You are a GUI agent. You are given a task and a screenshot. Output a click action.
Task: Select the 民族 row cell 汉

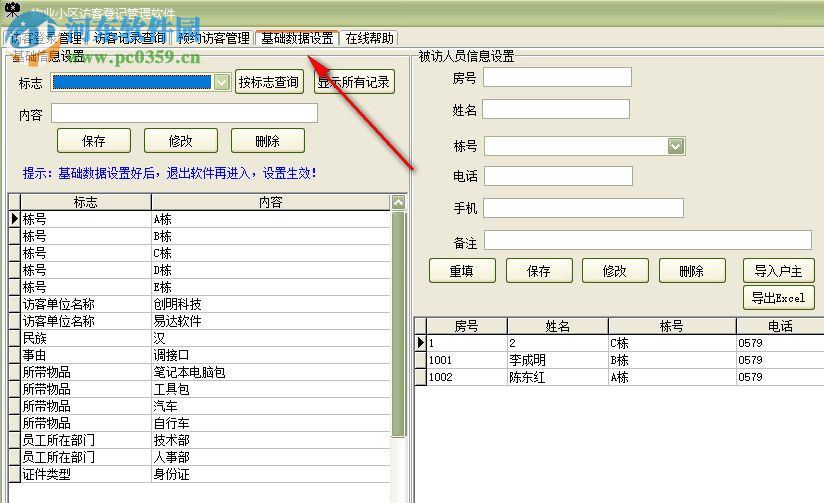(x=271, y=338)
